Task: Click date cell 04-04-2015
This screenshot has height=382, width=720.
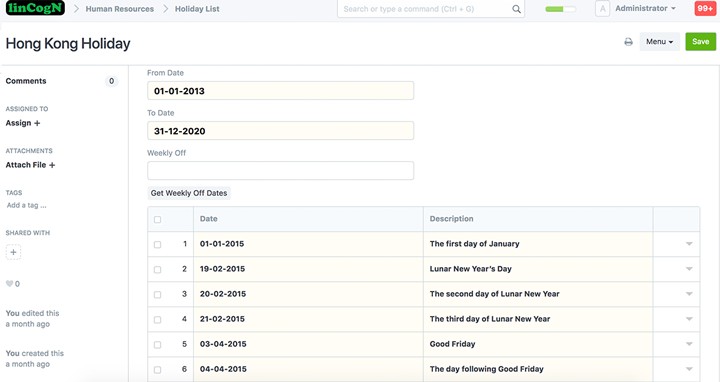Action: 308,369
